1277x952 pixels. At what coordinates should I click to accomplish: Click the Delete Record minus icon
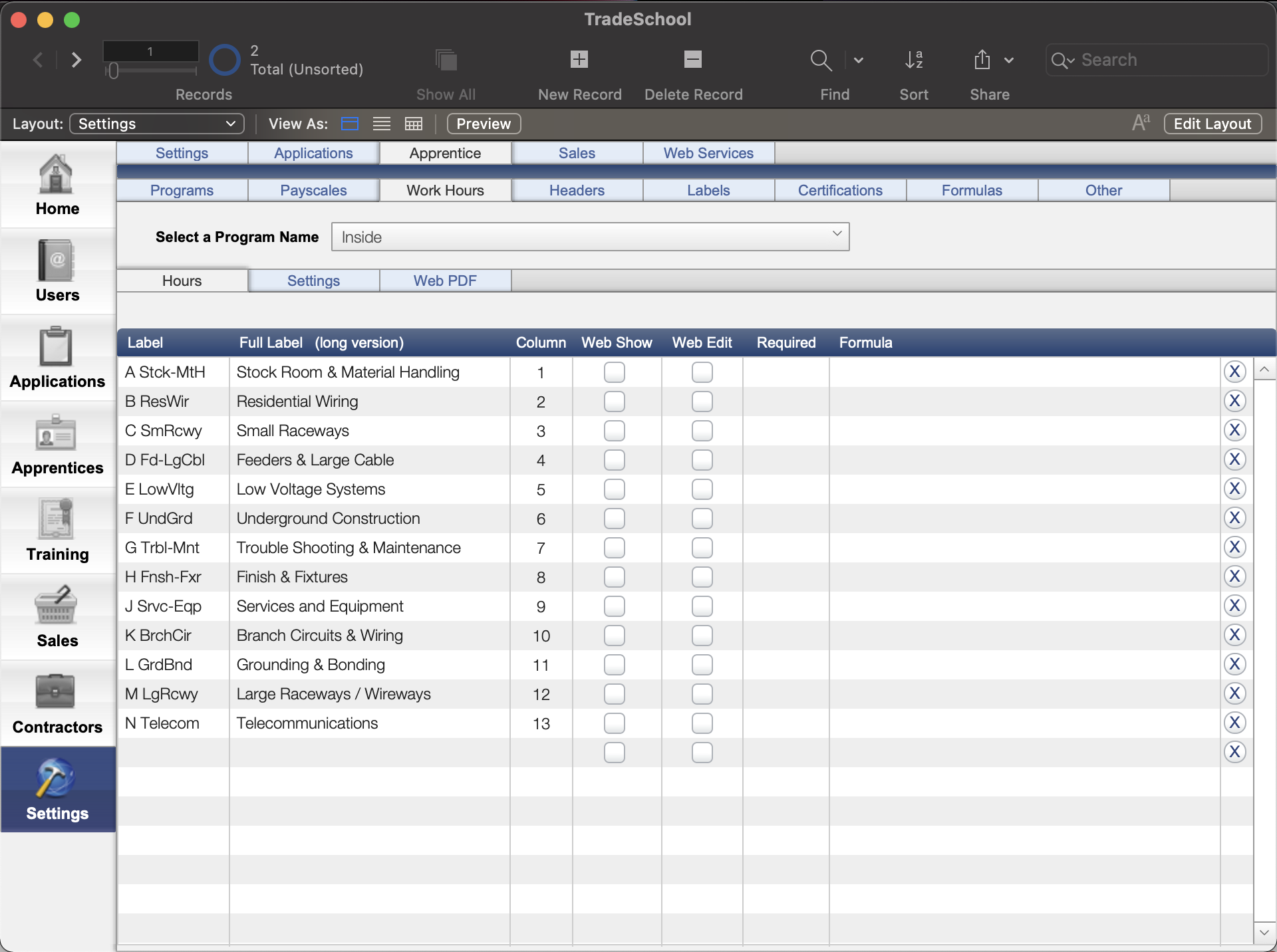(x=693, y=59)
